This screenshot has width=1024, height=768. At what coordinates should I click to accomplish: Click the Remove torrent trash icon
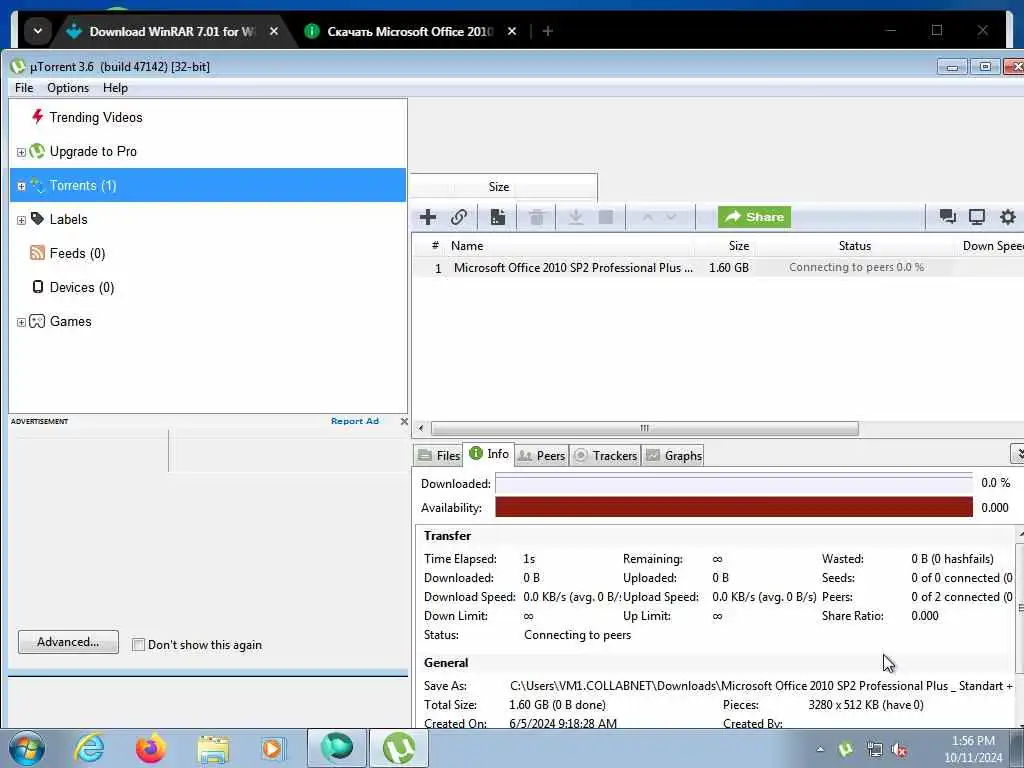pyautogui.click(x=537, y=217)
